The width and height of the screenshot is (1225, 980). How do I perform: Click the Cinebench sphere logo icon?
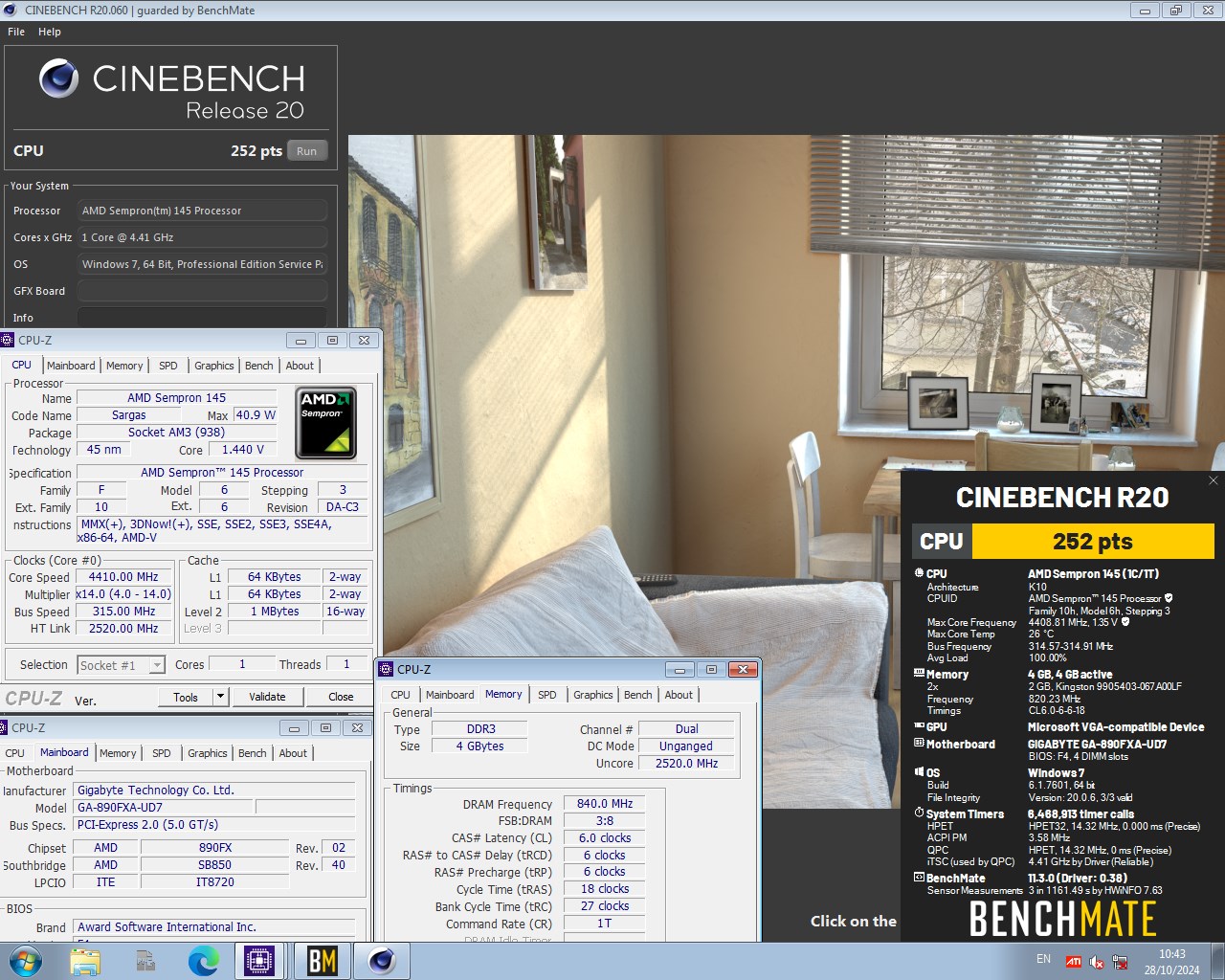(x=58, y=78)
